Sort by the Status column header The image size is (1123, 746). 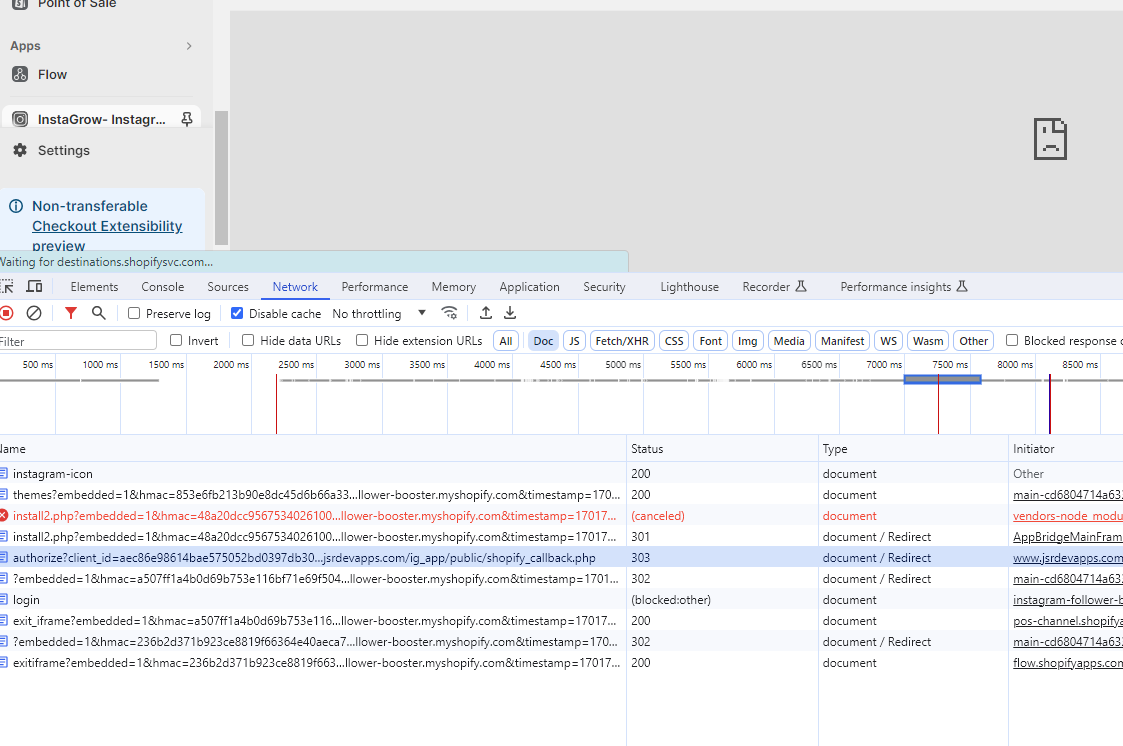pyautogui.click(x=722, y=449)
